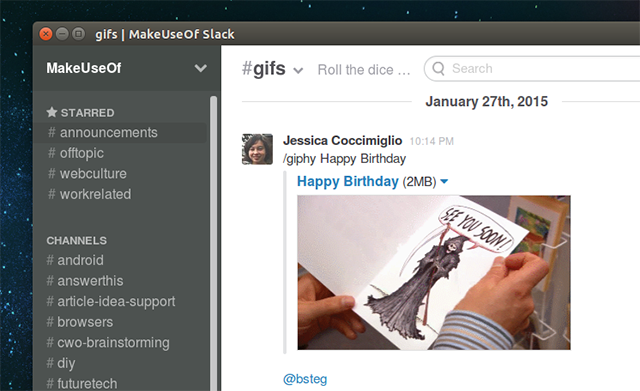This screenshot has width=640, height=391.
Task: Collapse the Happy Birthday GIF preview arrow
Action: click(444, 181)
